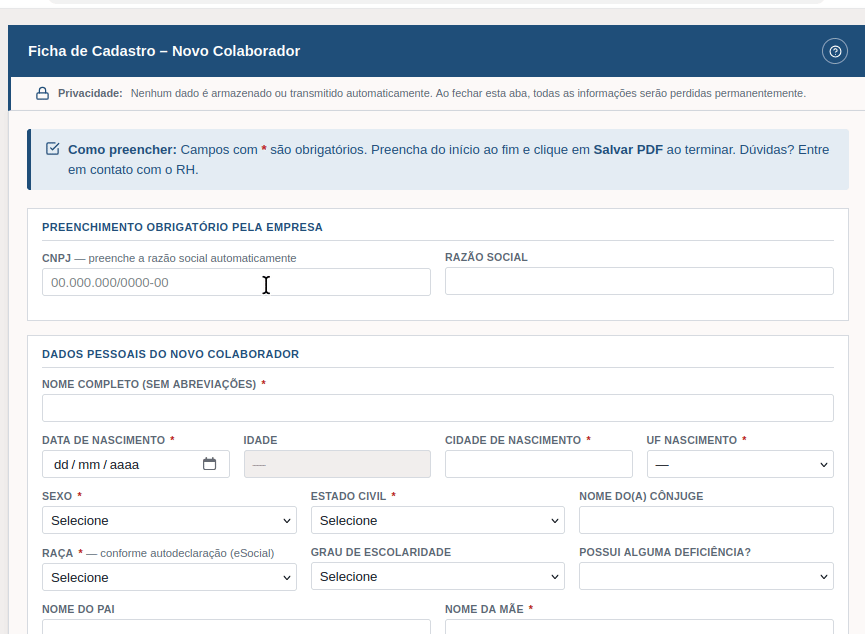Viewport: 865px width, 634px height.
Task: Click the Nome do(a) Cônjuge field
Action: 706,520
